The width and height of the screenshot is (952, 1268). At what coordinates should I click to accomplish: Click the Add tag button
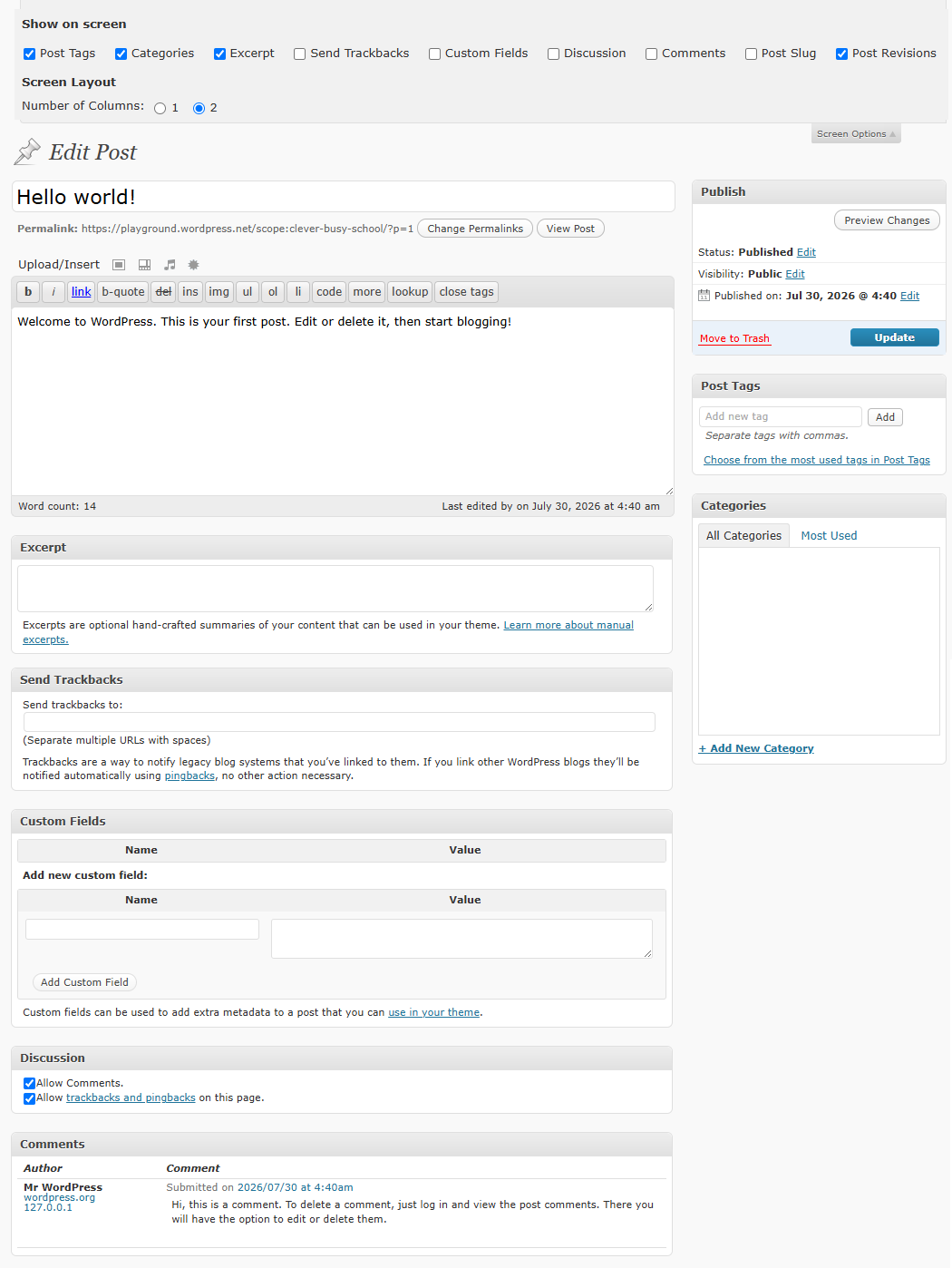885,417
